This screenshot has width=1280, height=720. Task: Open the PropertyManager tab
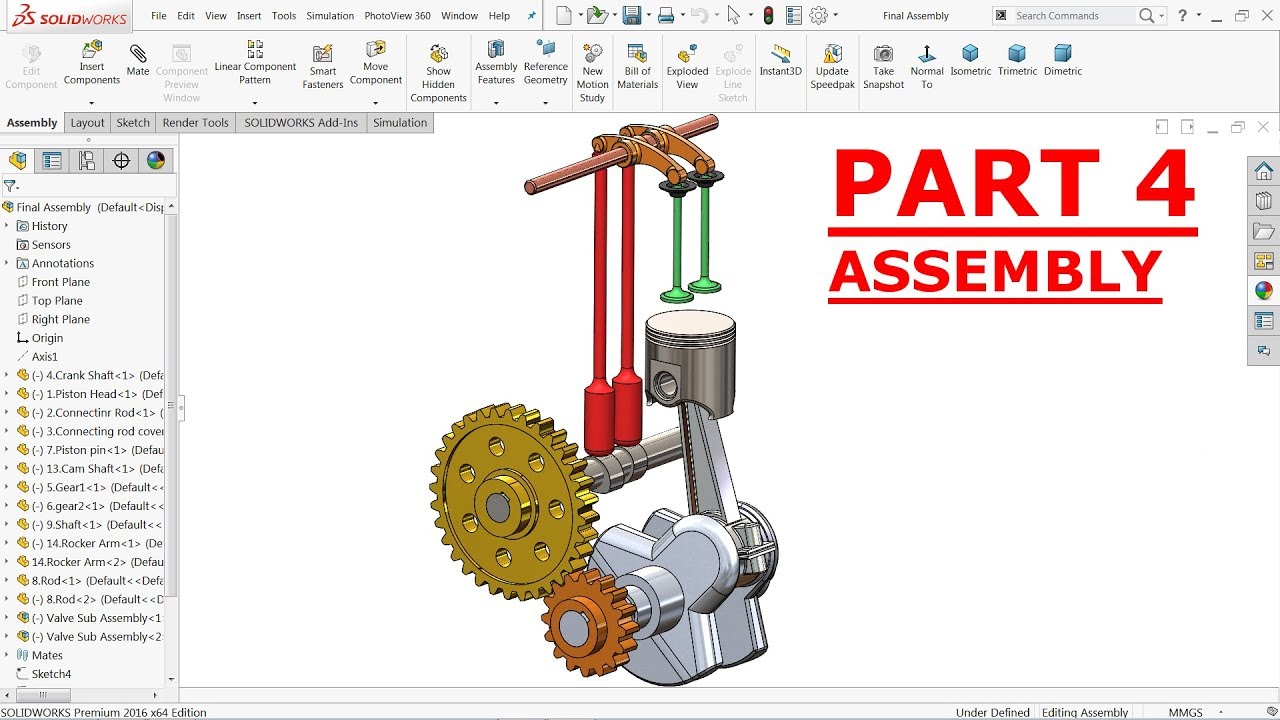click(x=52, y=160)
